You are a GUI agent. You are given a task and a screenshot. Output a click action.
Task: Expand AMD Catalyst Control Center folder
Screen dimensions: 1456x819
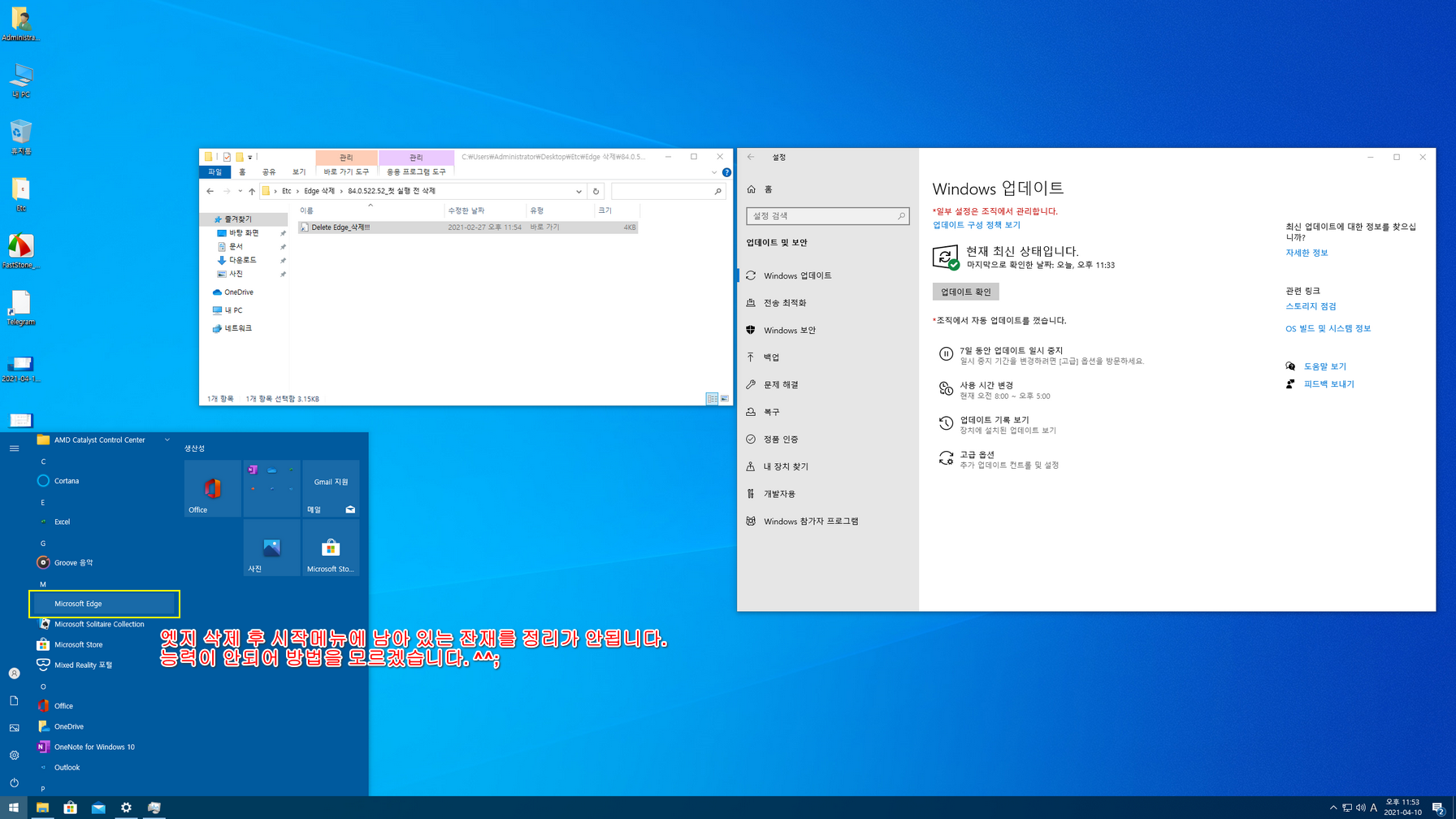point(104,440)
